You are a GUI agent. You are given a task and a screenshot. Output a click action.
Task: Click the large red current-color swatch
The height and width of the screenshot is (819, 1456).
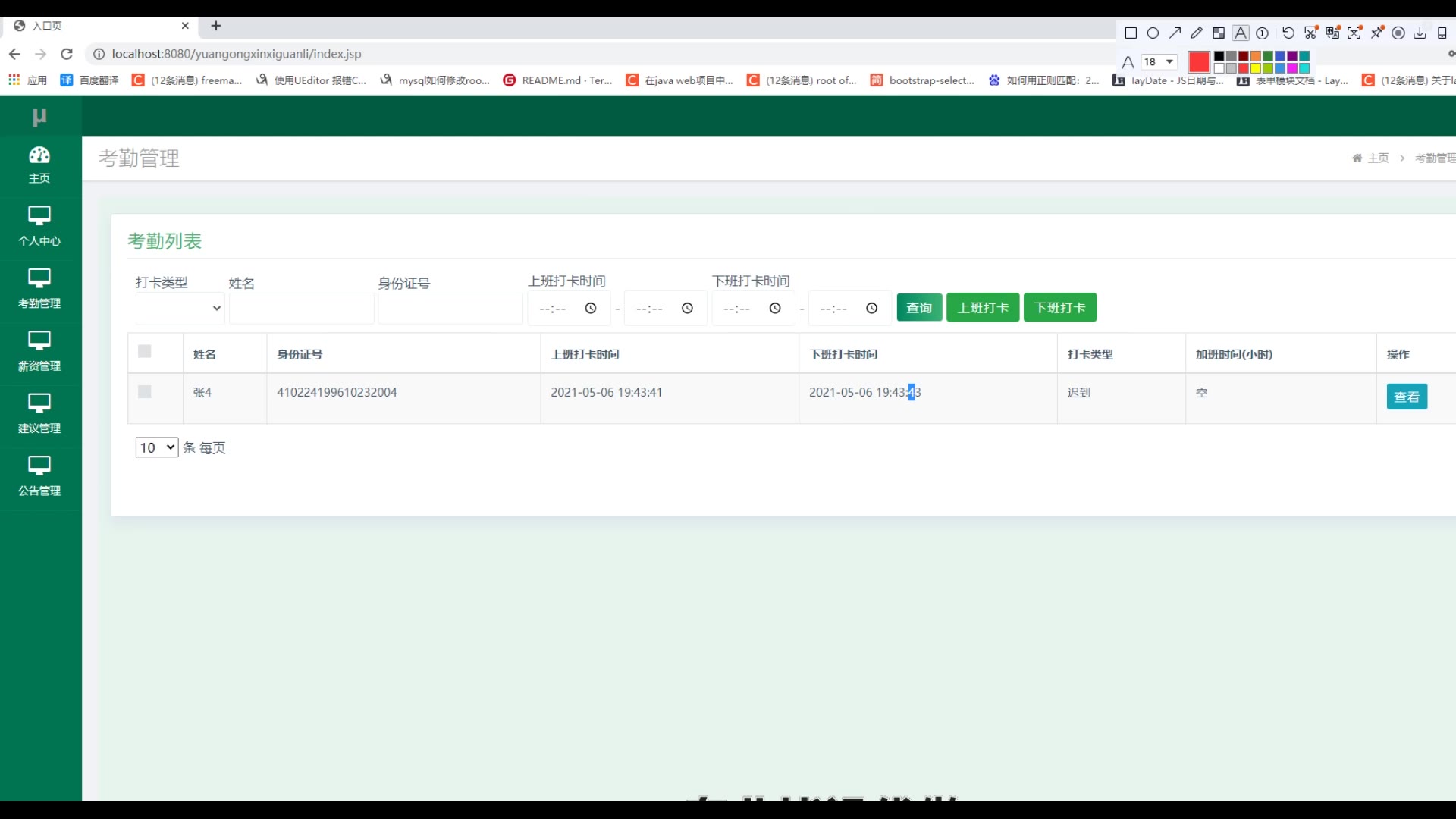(1199, 62)
